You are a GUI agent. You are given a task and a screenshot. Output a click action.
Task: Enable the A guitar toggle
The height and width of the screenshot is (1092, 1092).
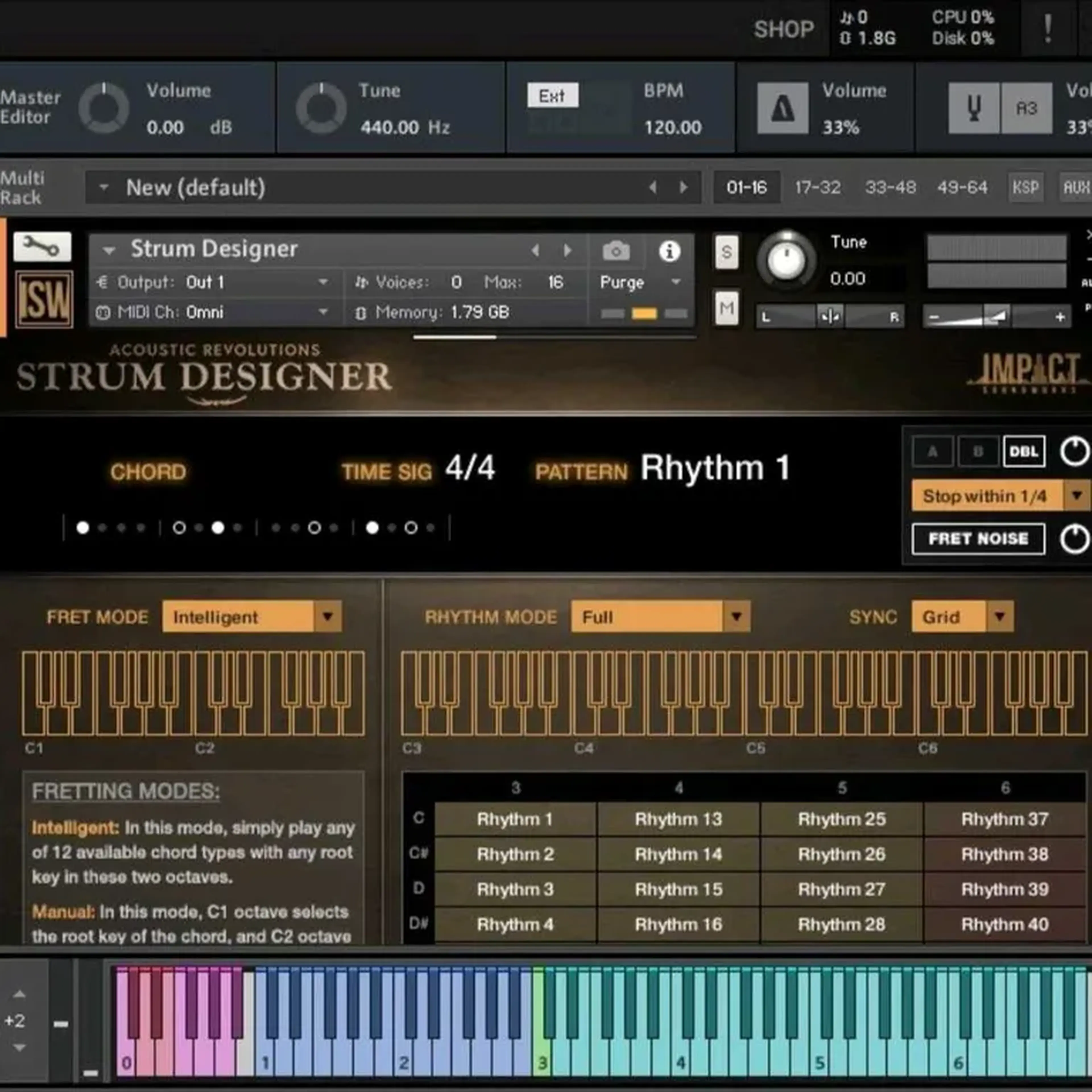tap(933, 451)
